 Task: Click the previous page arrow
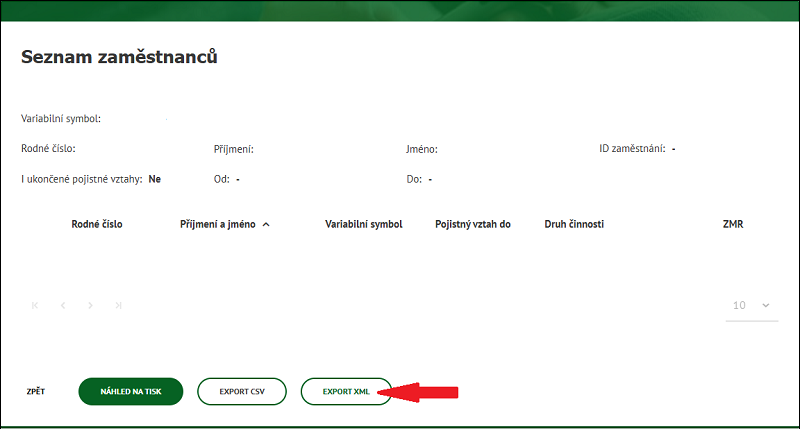63,305
